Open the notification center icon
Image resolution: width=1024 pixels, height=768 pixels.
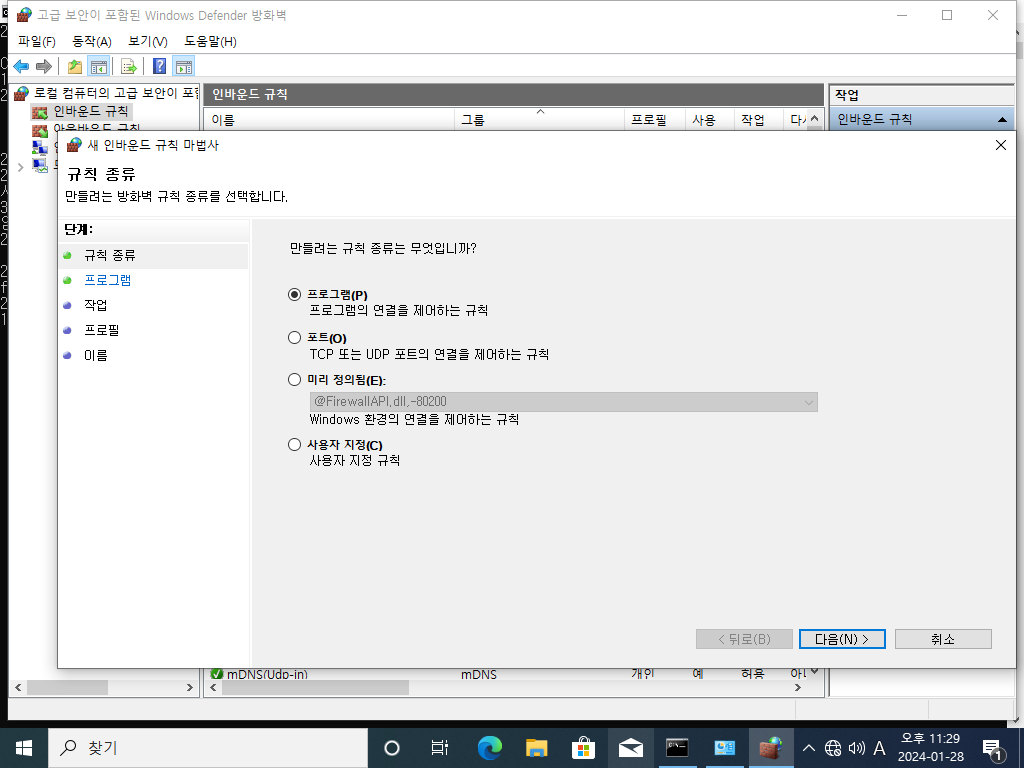[x=993, y=749]
